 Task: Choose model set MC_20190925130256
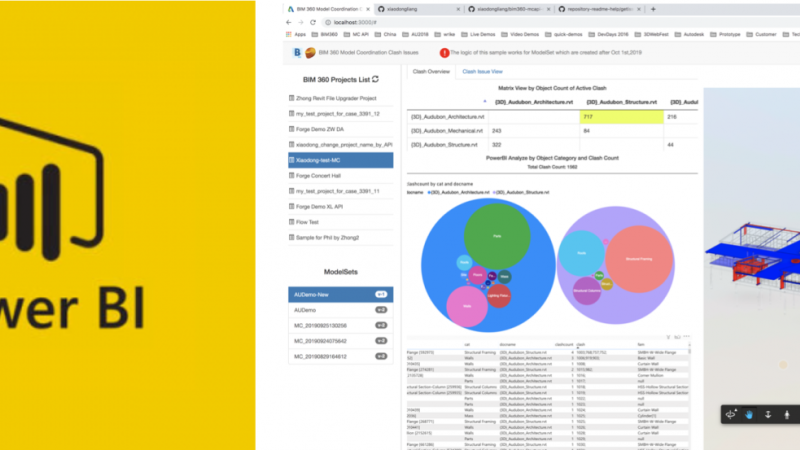341,326
